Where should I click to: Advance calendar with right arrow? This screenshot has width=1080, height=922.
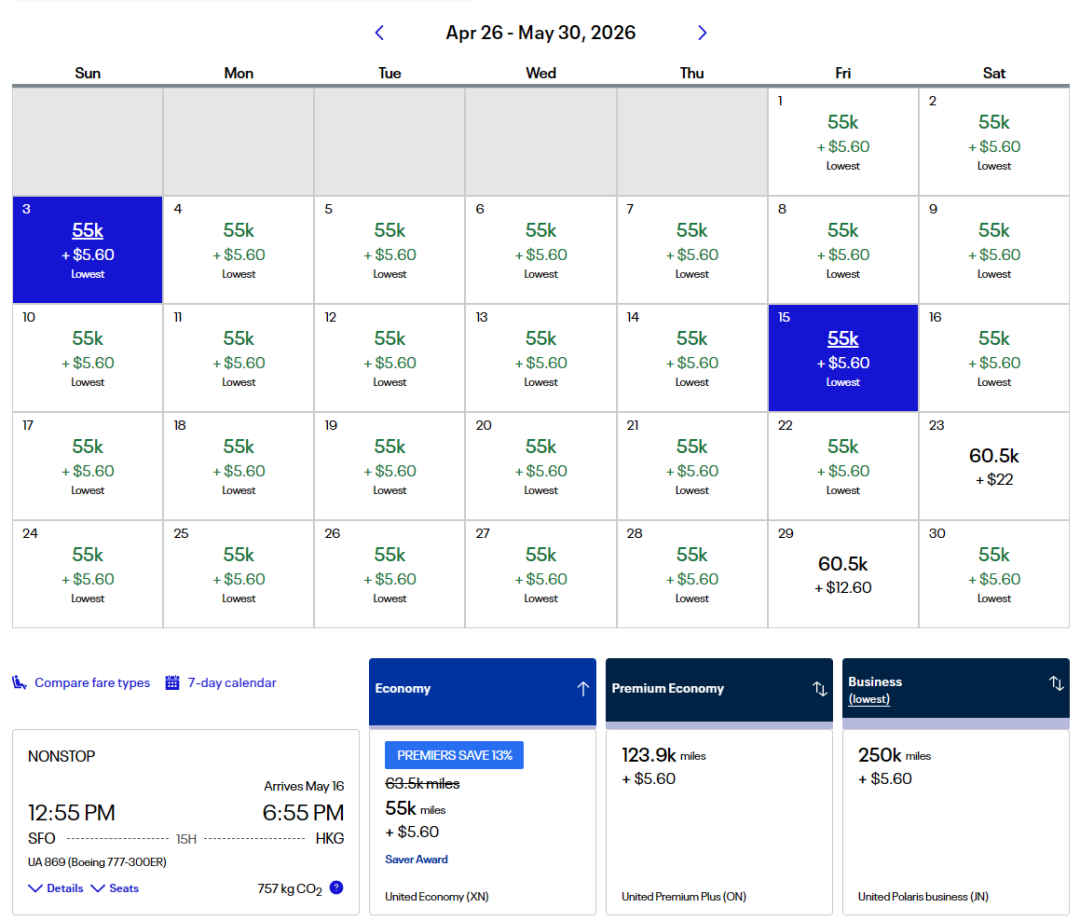[x=702, y=33]
